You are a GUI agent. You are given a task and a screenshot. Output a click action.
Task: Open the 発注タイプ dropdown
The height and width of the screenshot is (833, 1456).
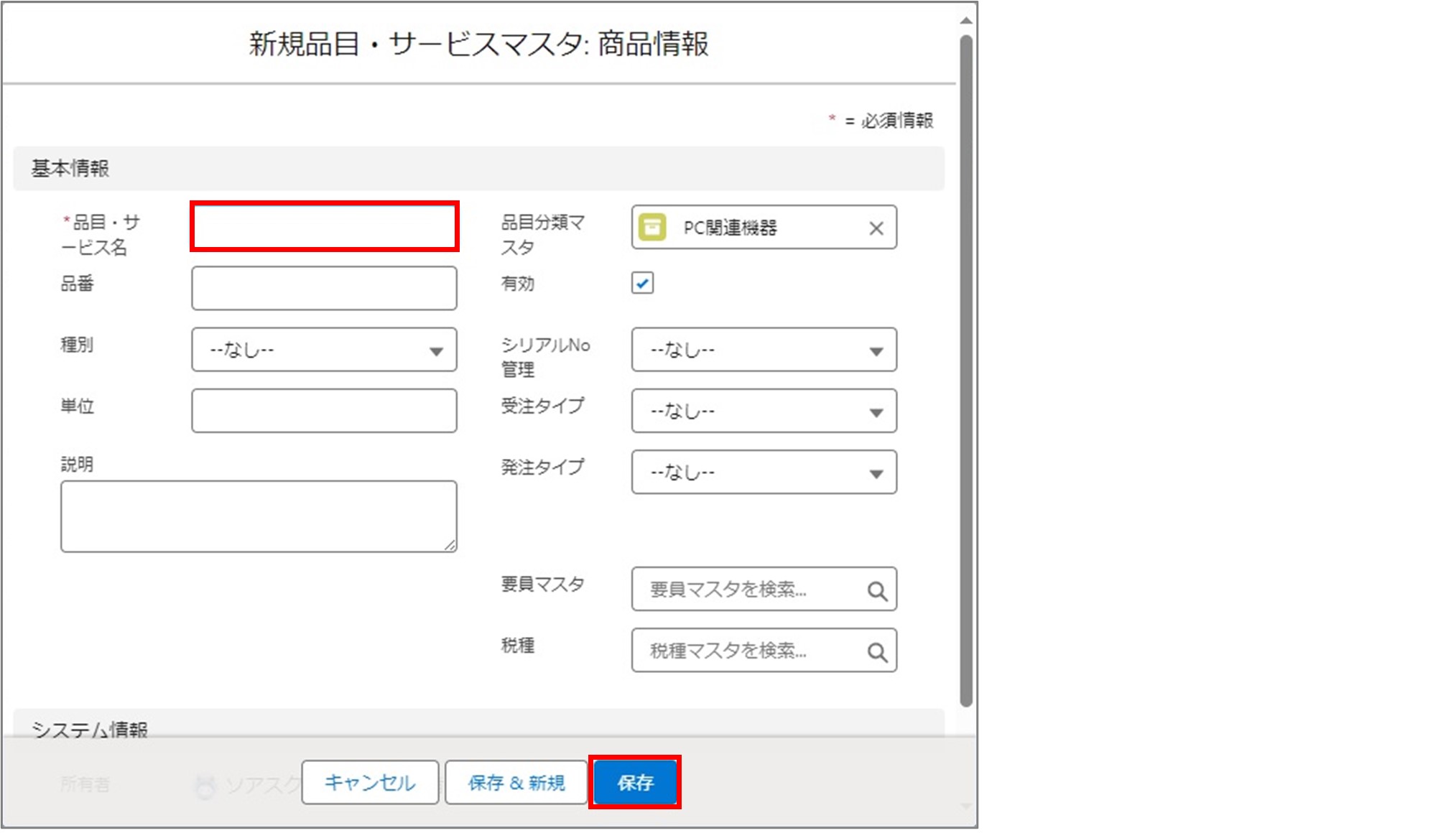[764, 472]
